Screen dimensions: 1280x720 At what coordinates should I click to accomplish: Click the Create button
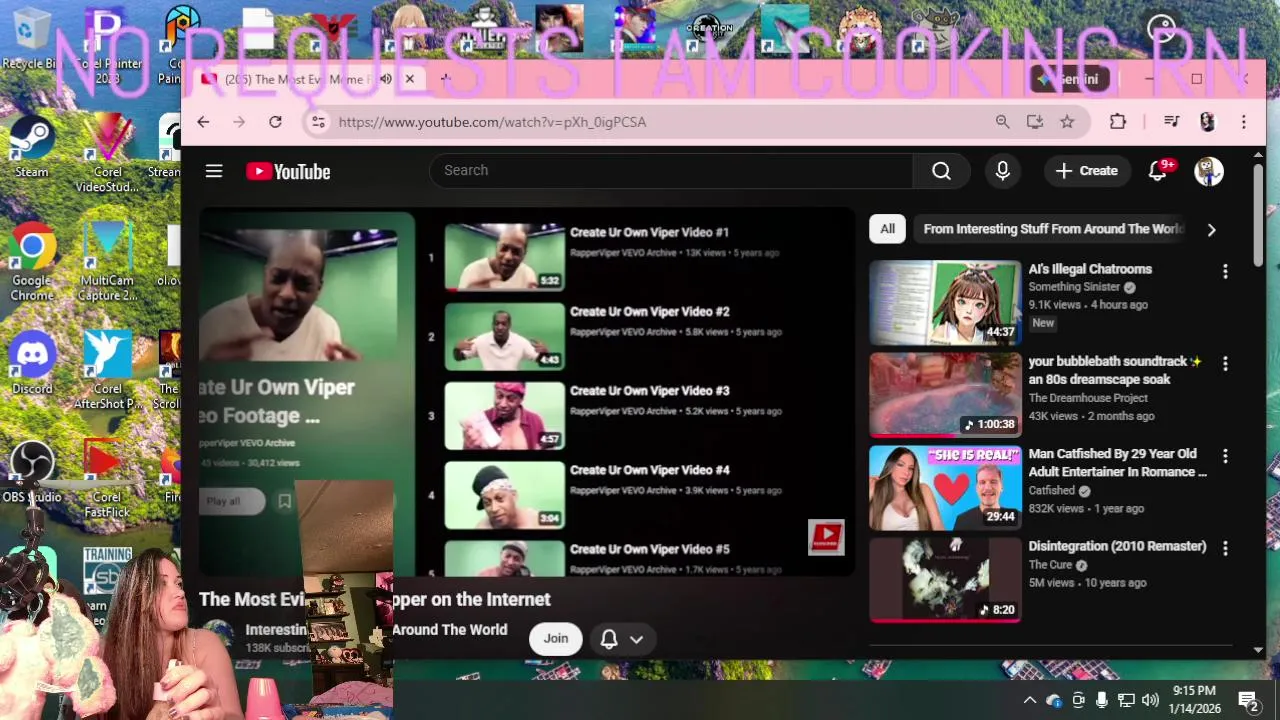coord(1087,171)
